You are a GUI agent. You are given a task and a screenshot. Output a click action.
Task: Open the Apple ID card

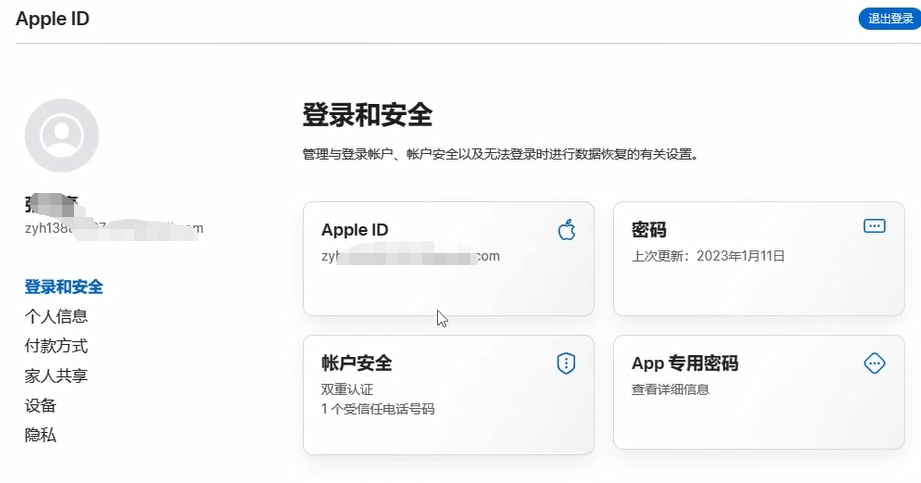[449, 259]
